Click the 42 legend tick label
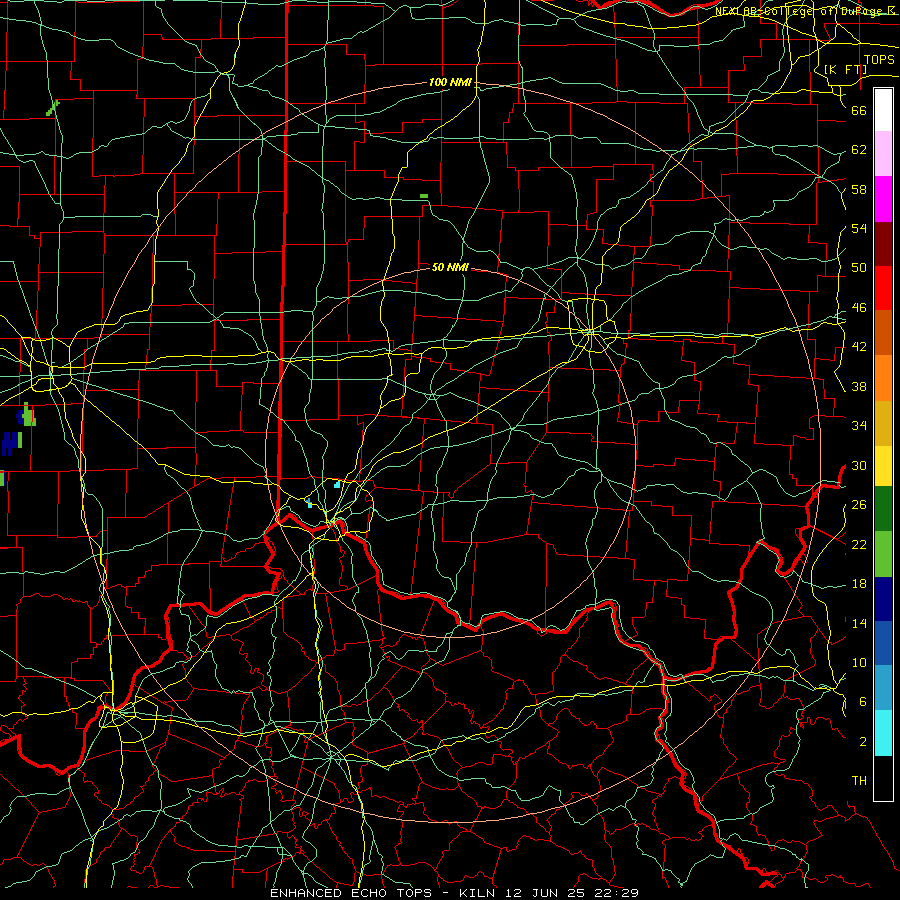Viewport: 900px width, 900px height. coord(859,347)
